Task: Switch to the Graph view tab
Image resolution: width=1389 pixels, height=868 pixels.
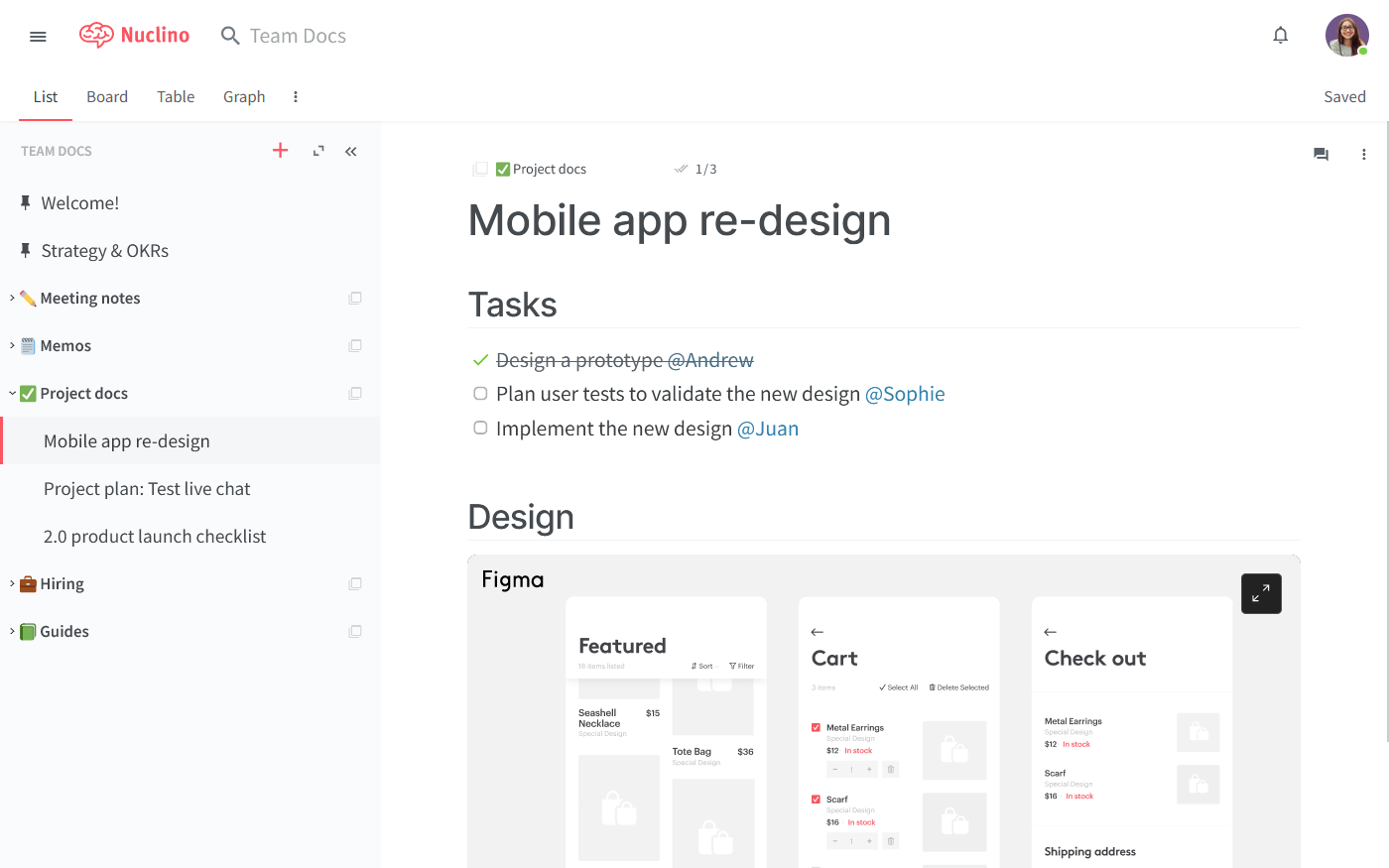Action: tap(244, 96)
